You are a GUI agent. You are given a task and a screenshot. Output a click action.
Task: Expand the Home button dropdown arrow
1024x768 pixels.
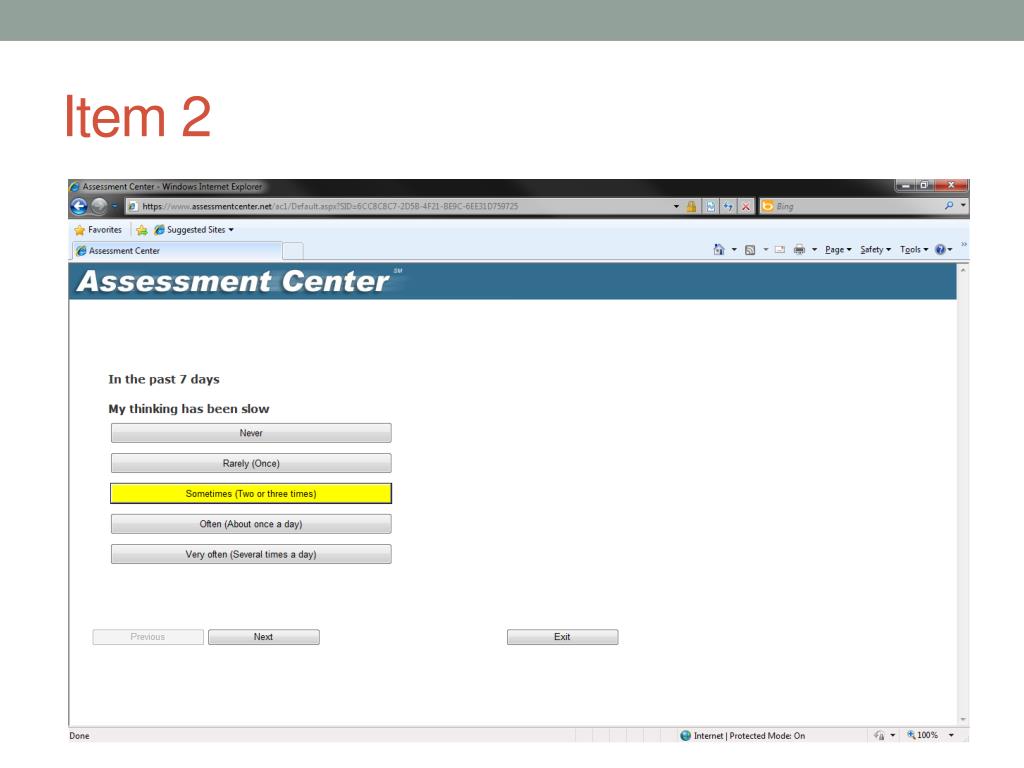tap(734, 249)
